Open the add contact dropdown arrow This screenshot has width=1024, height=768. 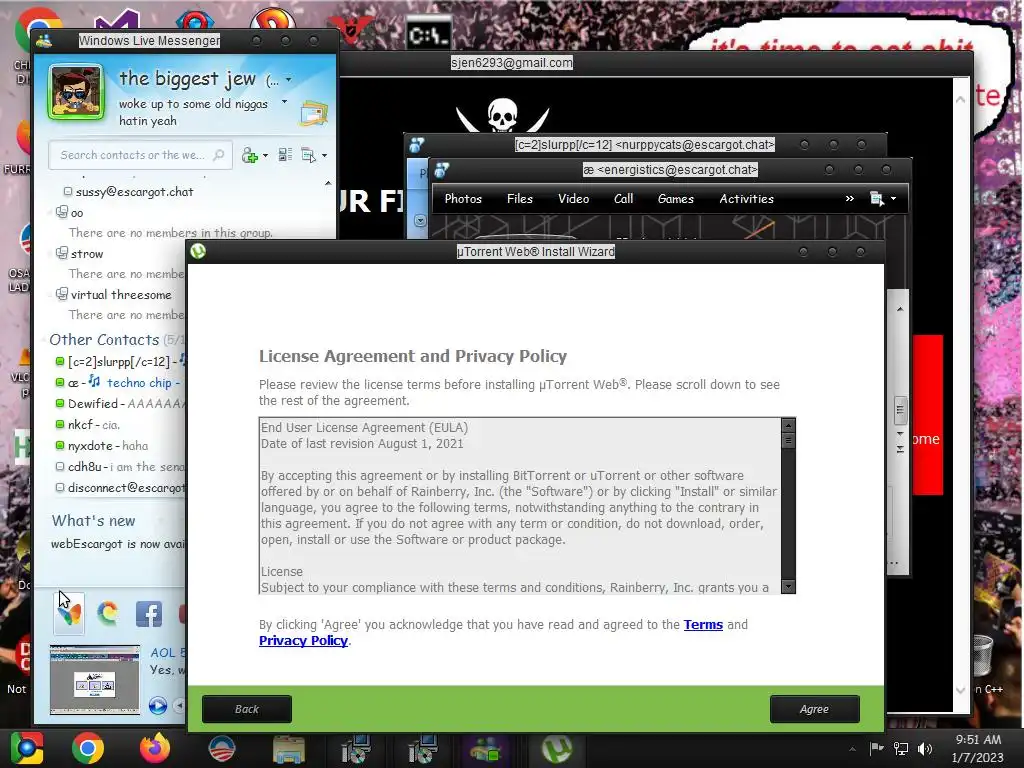click(265, 156)
